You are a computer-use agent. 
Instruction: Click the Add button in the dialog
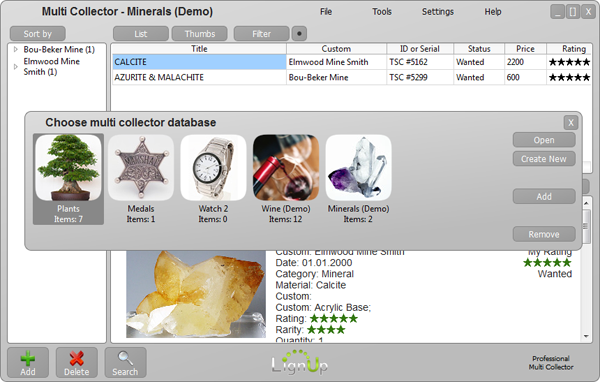tap(544, 196)
